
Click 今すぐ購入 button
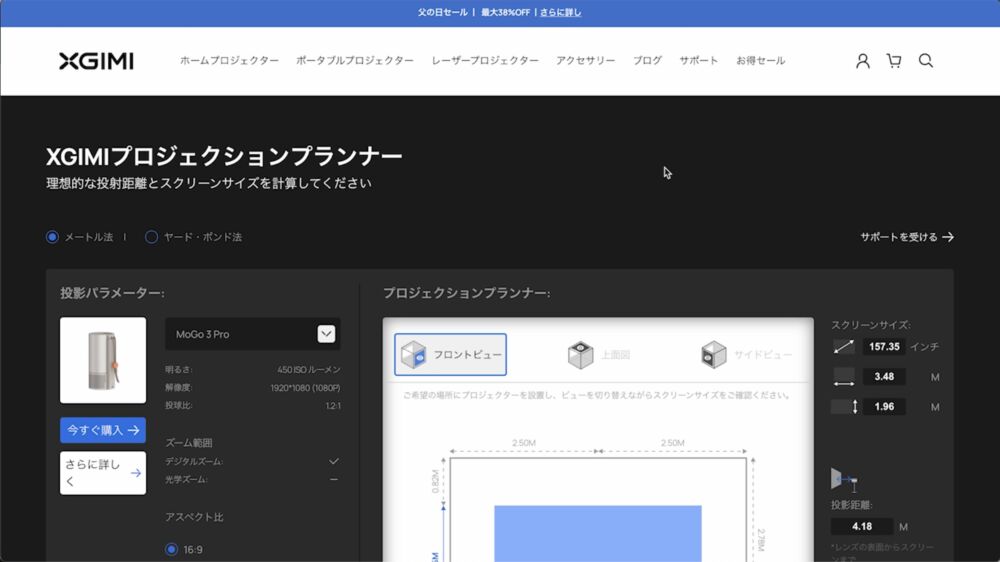tap(103, 430)
